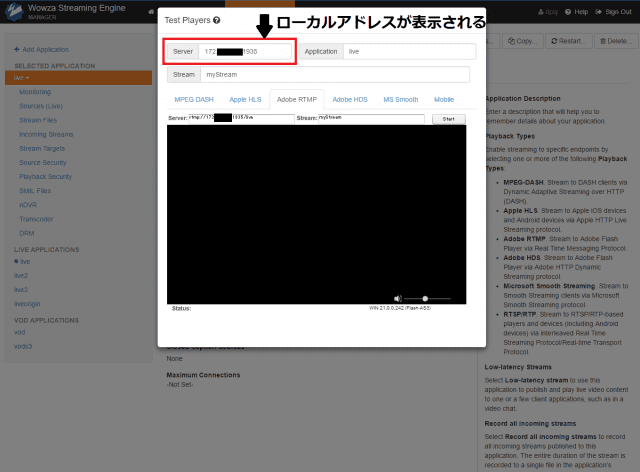Open Playback Security in the sidebar
The height and width of the screenshot is (472, 640).
(x=45, y=177)
